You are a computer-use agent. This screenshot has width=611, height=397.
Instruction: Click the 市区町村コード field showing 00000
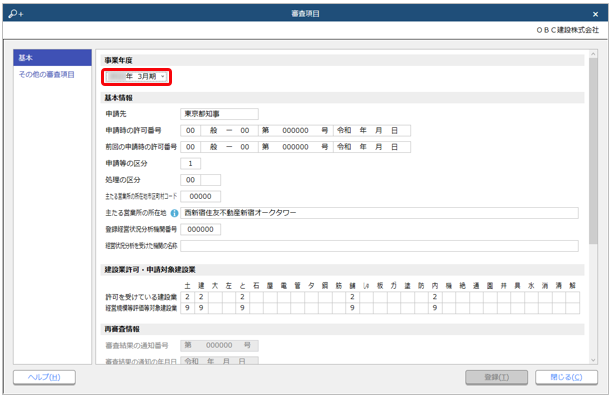tap(200, 196)
